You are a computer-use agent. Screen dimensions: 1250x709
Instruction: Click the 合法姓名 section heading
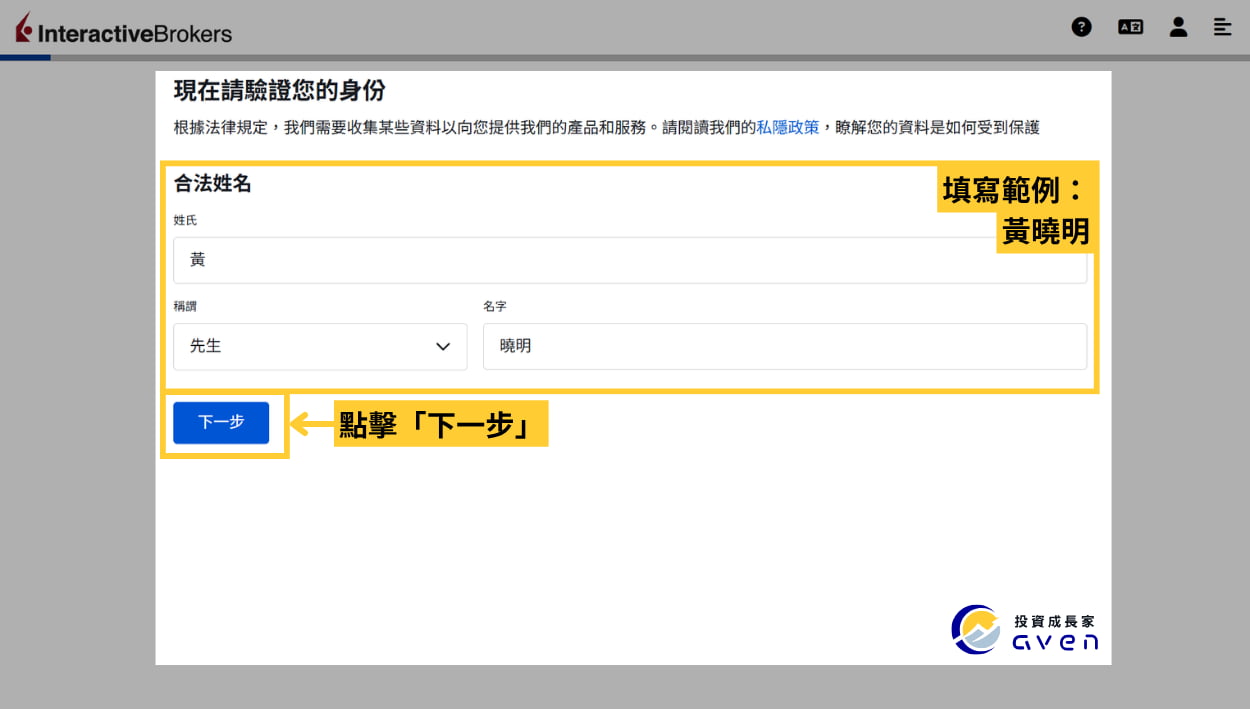(212, 184)
